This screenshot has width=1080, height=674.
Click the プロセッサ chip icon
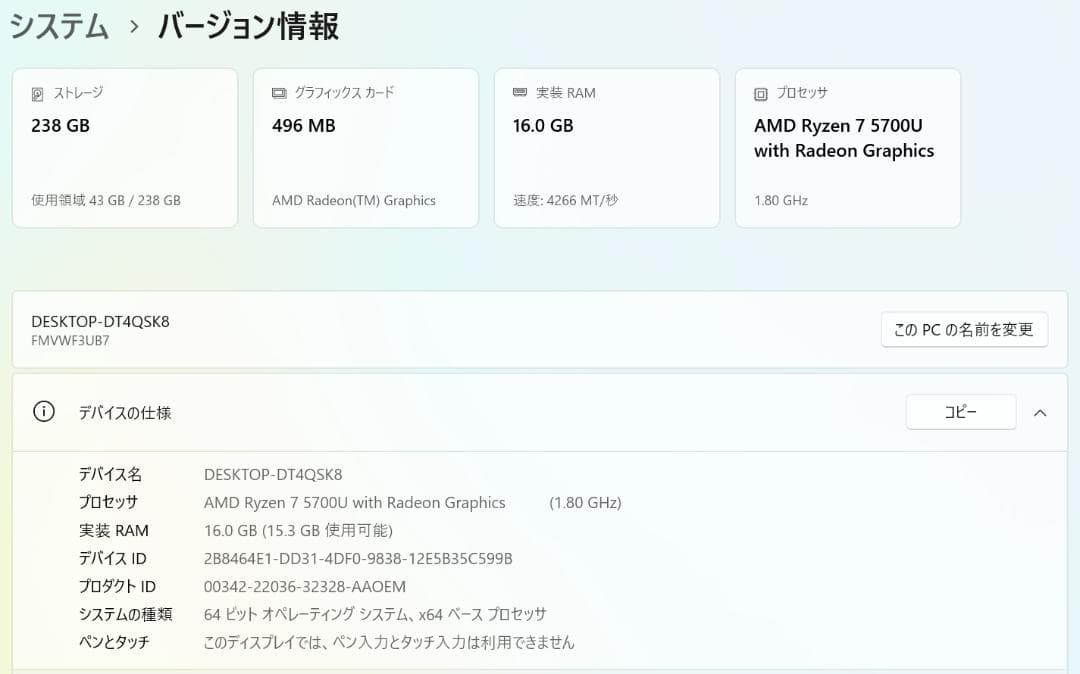pyautogui.click(x=759, y=93)
